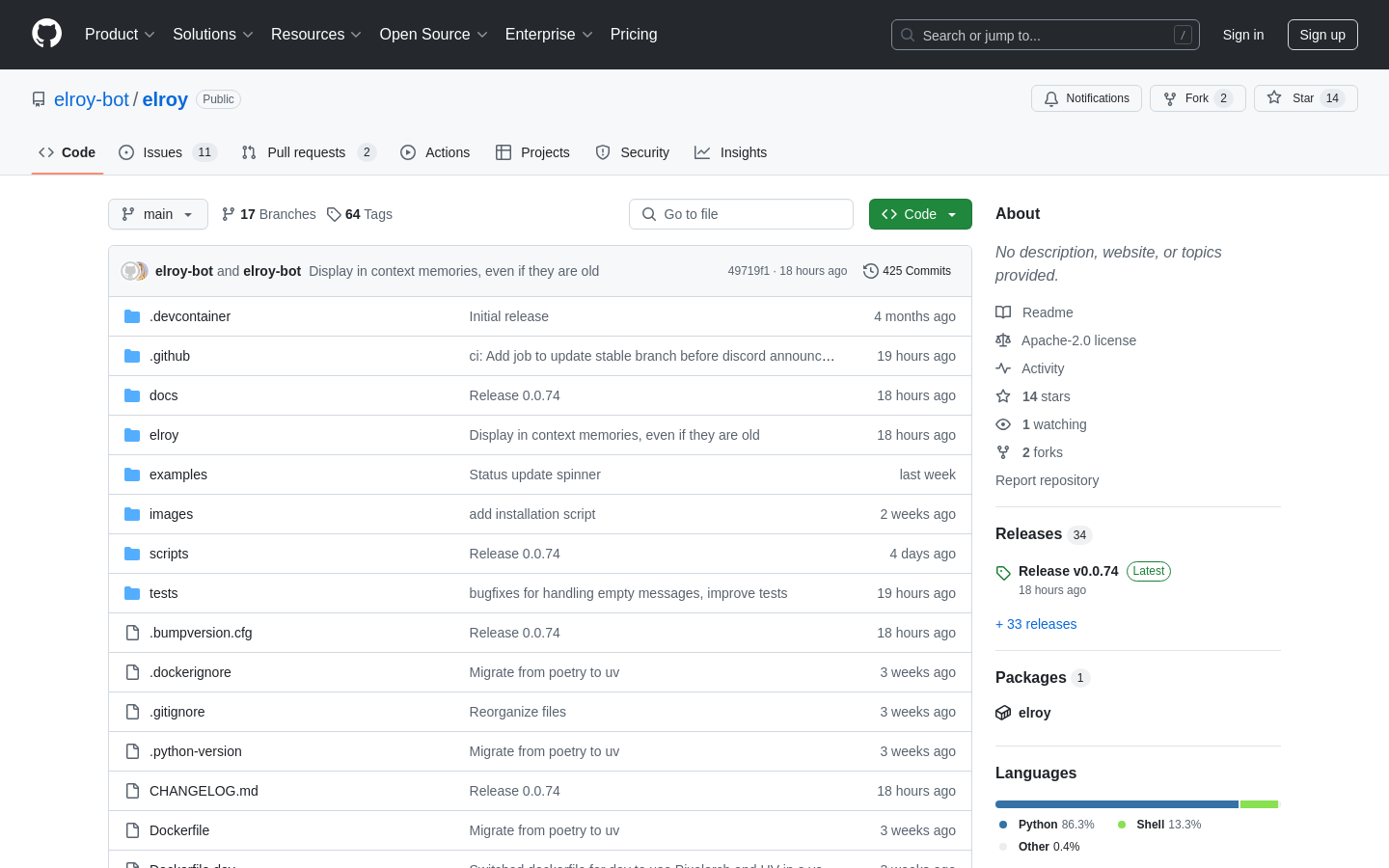1389x868 pixels.
Task: Fork the repository using the Fork button
Action: tap(1197, 98)
